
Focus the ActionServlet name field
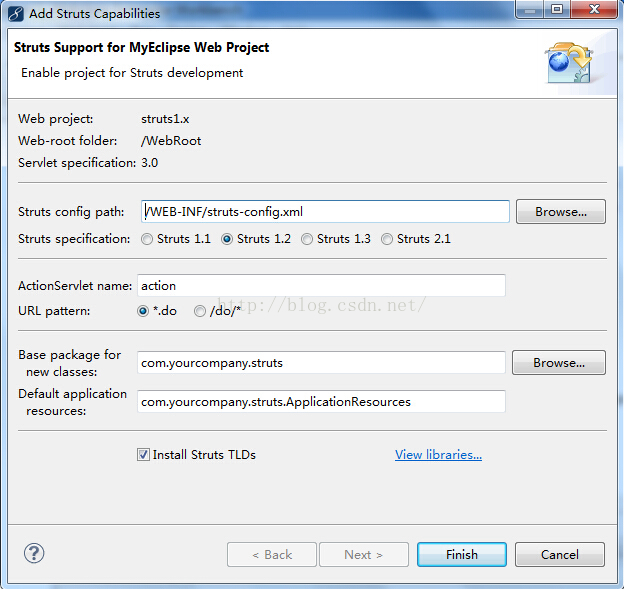pyautogui.click(x=321, y=285)
